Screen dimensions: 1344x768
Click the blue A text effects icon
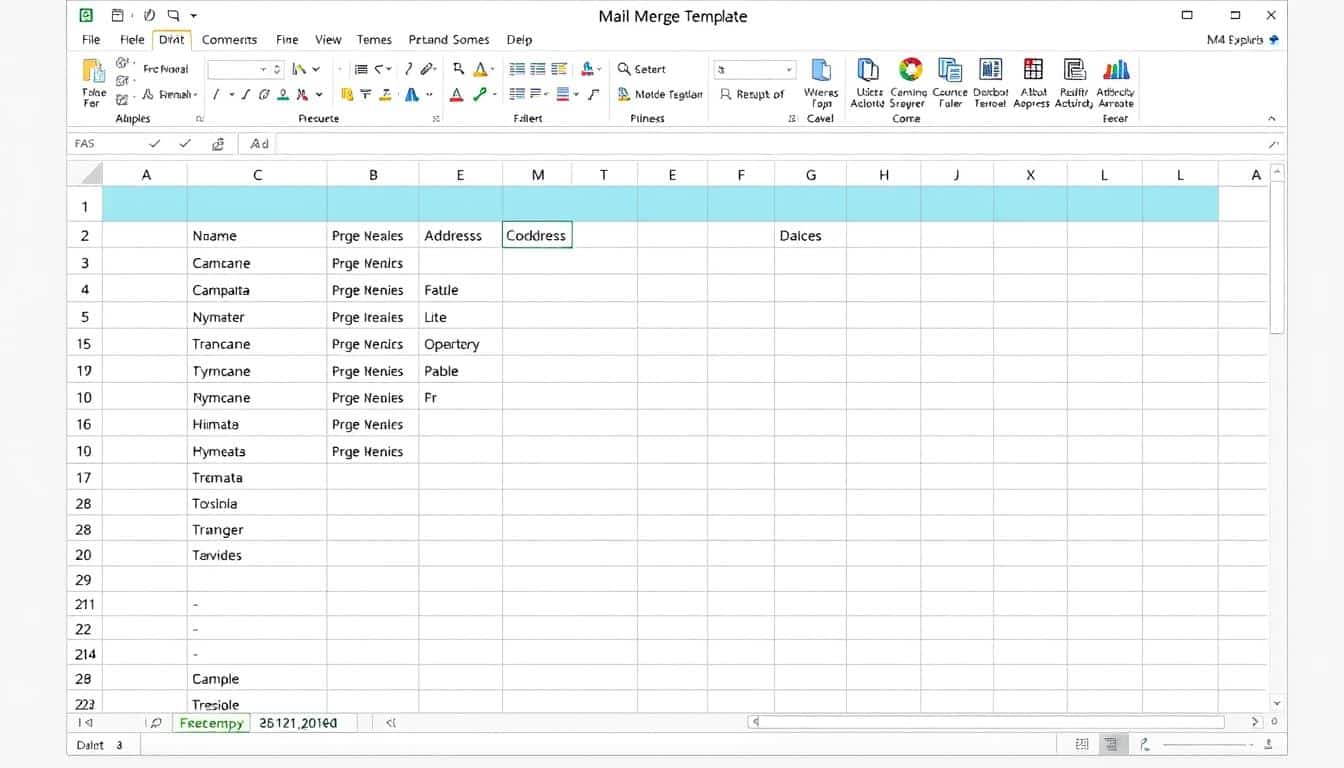[x=411, y=94]
